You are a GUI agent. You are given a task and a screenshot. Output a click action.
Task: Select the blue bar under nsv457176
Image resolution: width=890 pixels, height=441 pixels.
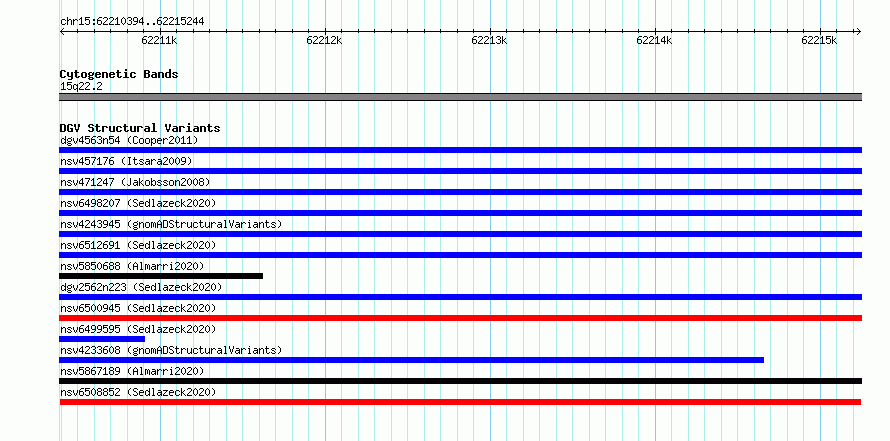click(460, 171)
